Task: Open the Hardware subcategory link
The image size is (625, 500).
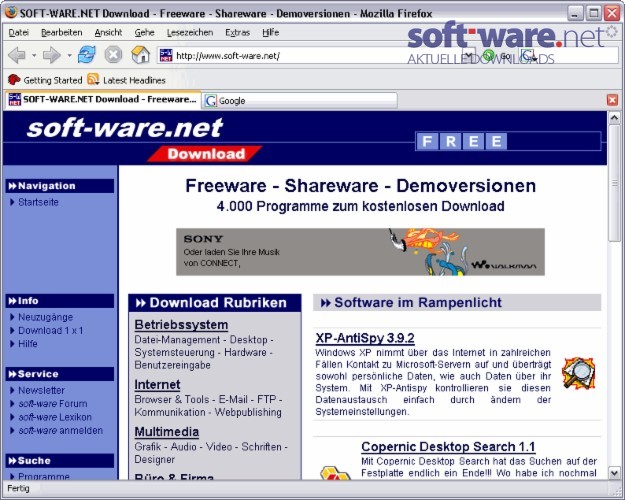Action: (x=245, y=352)
